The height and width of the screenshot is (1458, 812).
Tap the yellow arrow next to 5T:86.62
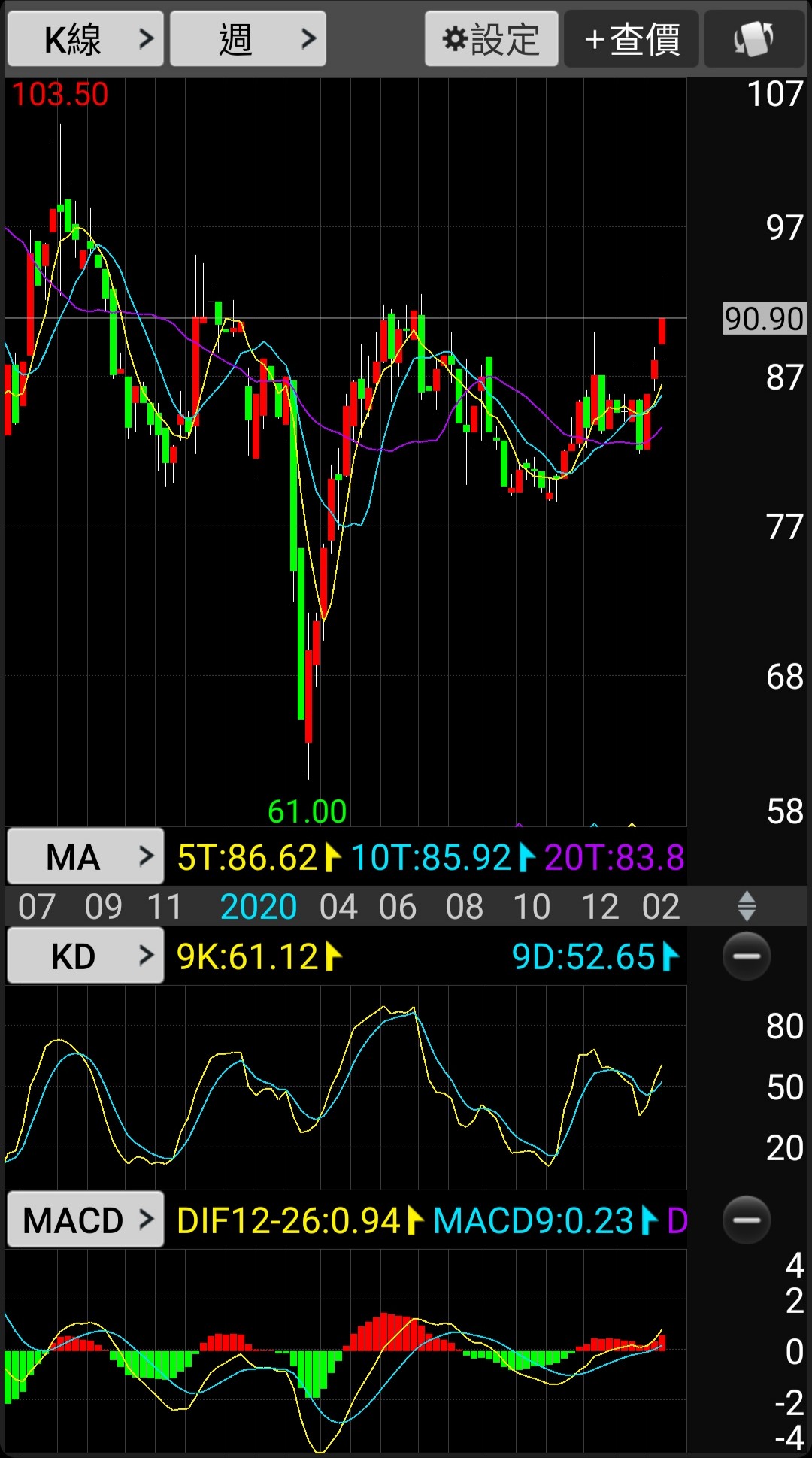[332, 858]
